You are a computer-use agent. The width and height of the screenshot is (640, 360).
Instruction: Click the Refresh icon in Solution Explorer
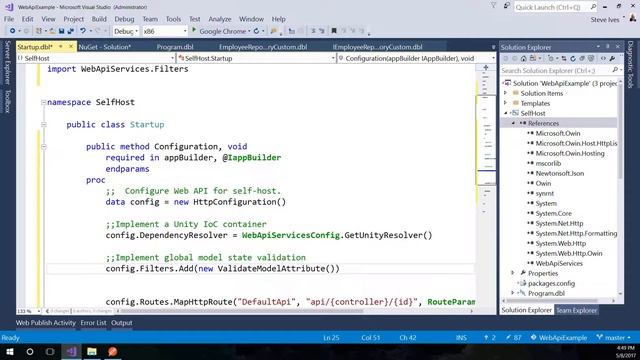click(x=573, y=59)
